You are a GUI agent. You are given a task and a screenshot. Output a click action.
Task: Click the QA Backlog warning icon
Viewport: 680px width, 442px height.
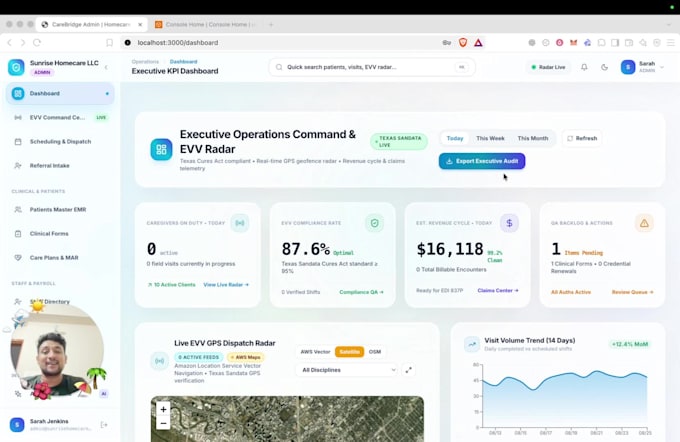[644, 223]
